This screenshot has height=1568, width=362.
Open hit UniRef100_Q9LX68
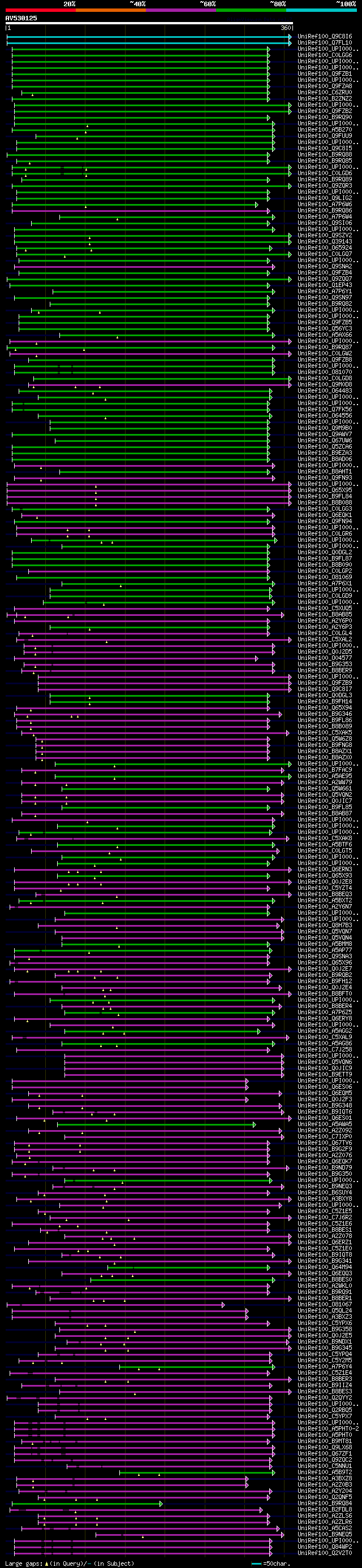coord(325,1448)
